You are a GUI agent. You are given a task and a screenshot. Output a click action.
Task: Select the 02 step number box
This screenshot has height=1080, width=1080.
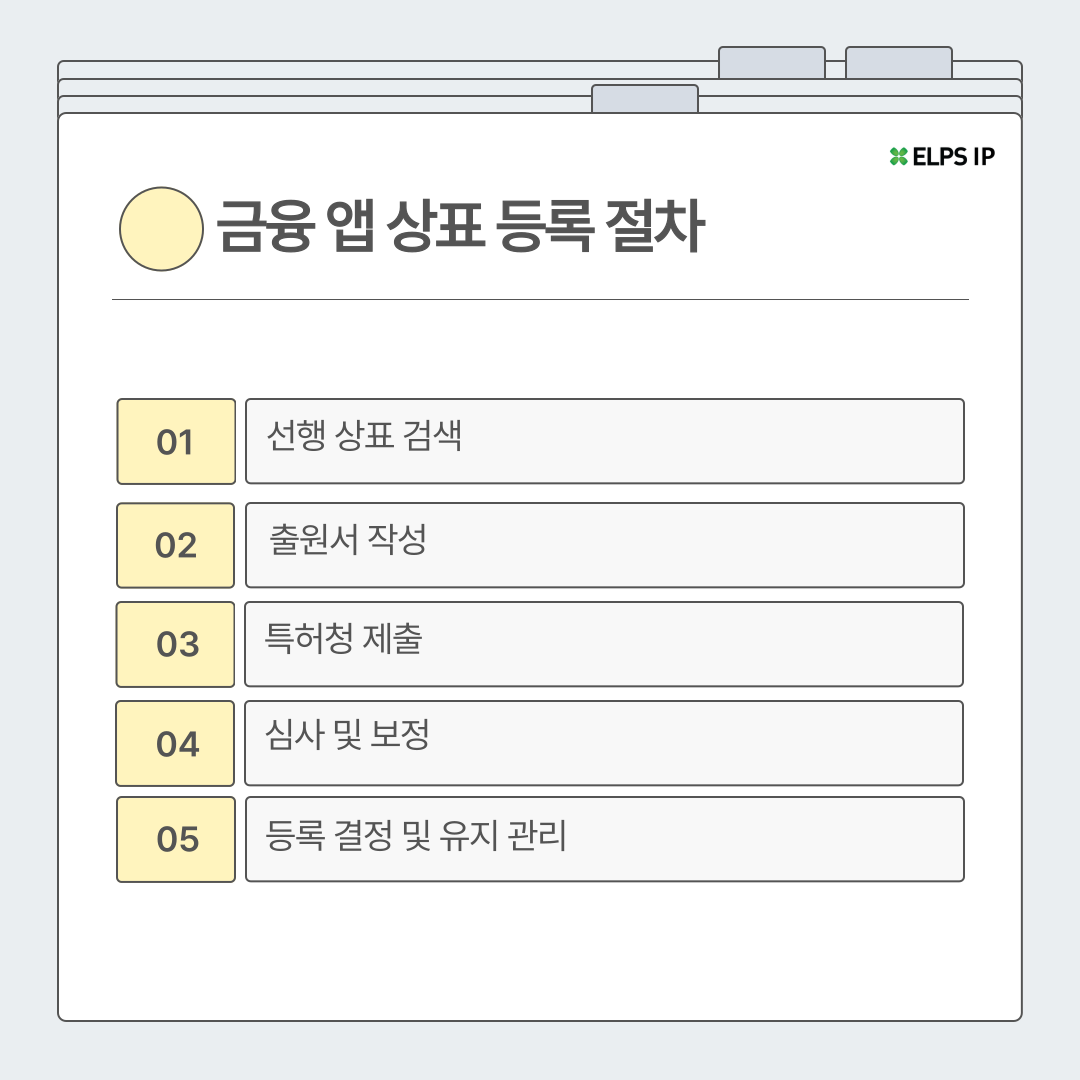pos(176,545)
